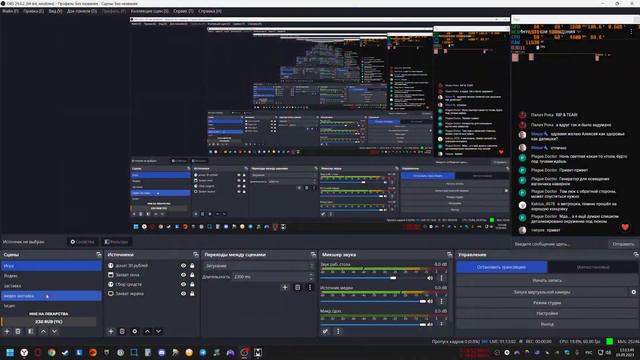The width and height of the screenshot is (640, 360).
Task: Click 'Запуск виртуальной камеры' button
Action: (x=542, y=292)
